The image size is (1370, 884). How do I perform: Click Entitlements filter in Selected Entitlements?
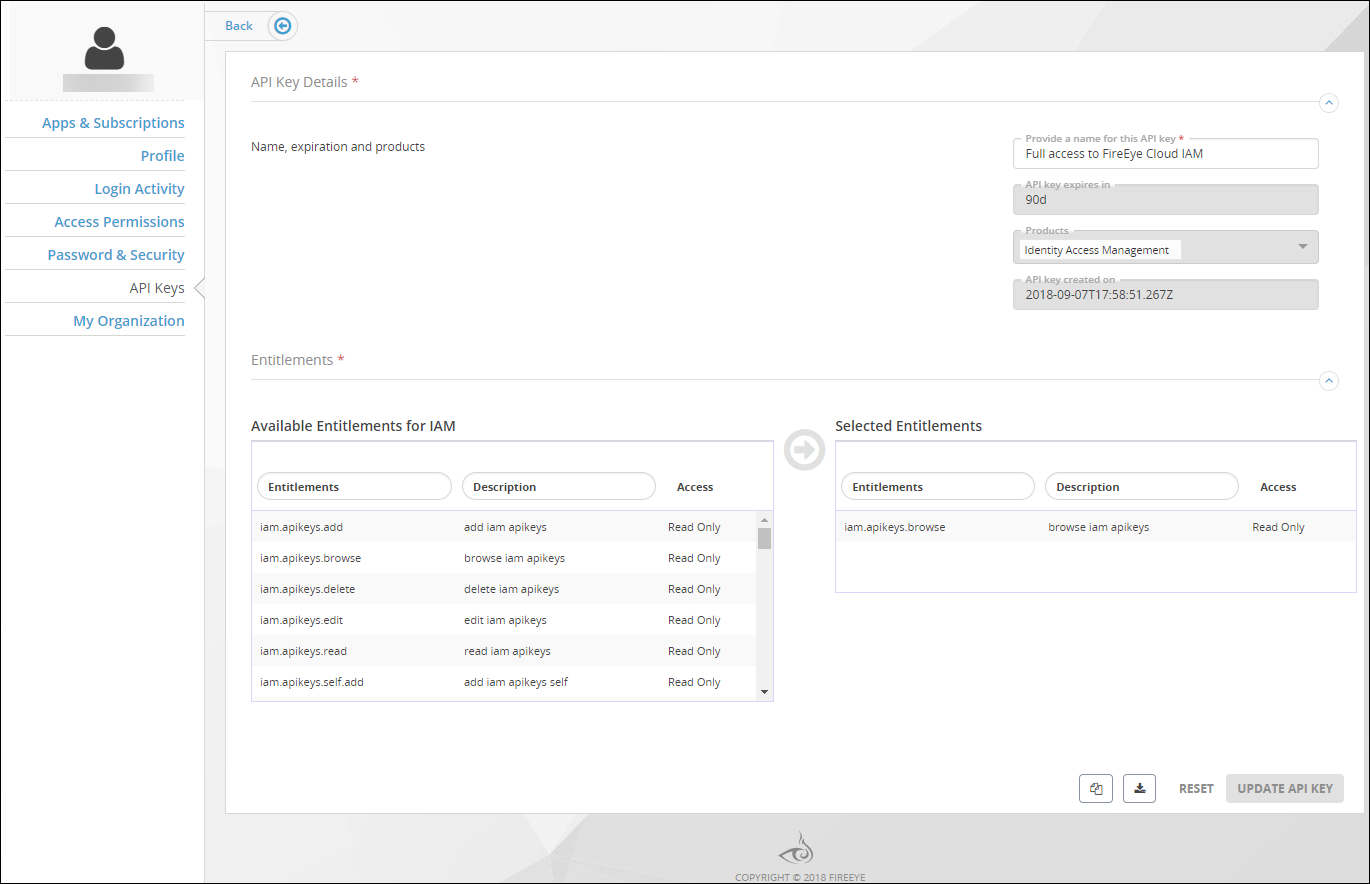(x=938, y=487)
